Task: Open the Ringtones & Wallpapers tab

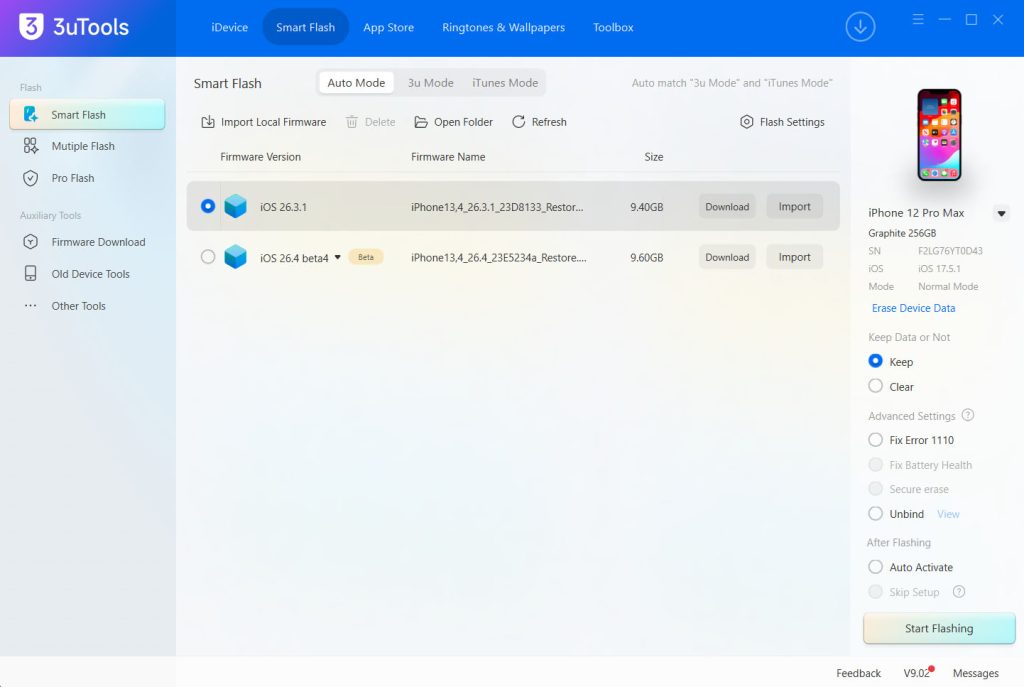Action: 504,27
